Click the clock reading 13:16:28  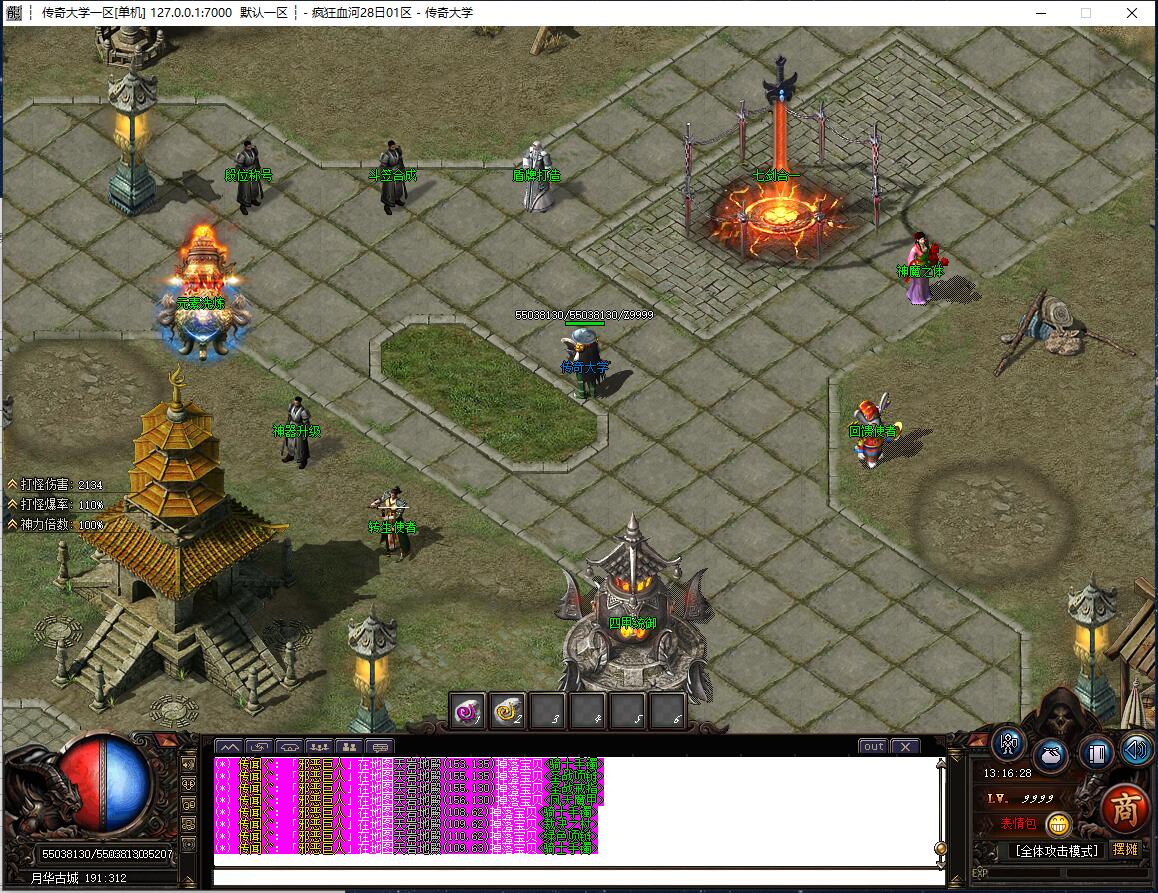(x=1007, y=773)
